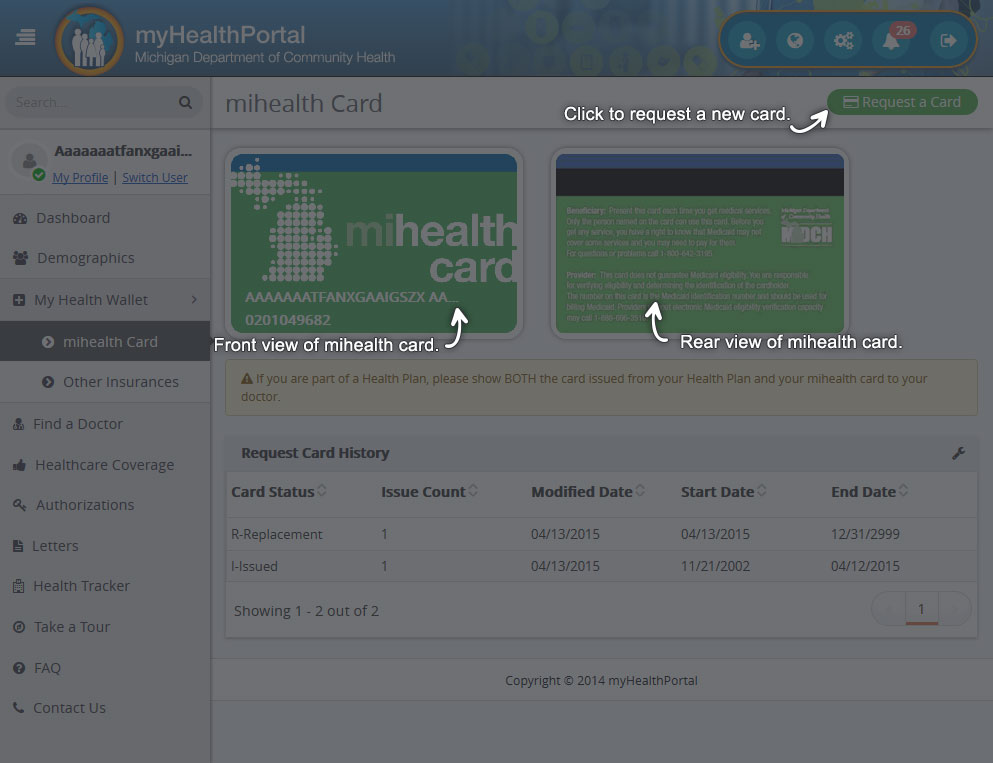Go to pagination page 1
The image size is (993, 763).
(x=921, y=609)
